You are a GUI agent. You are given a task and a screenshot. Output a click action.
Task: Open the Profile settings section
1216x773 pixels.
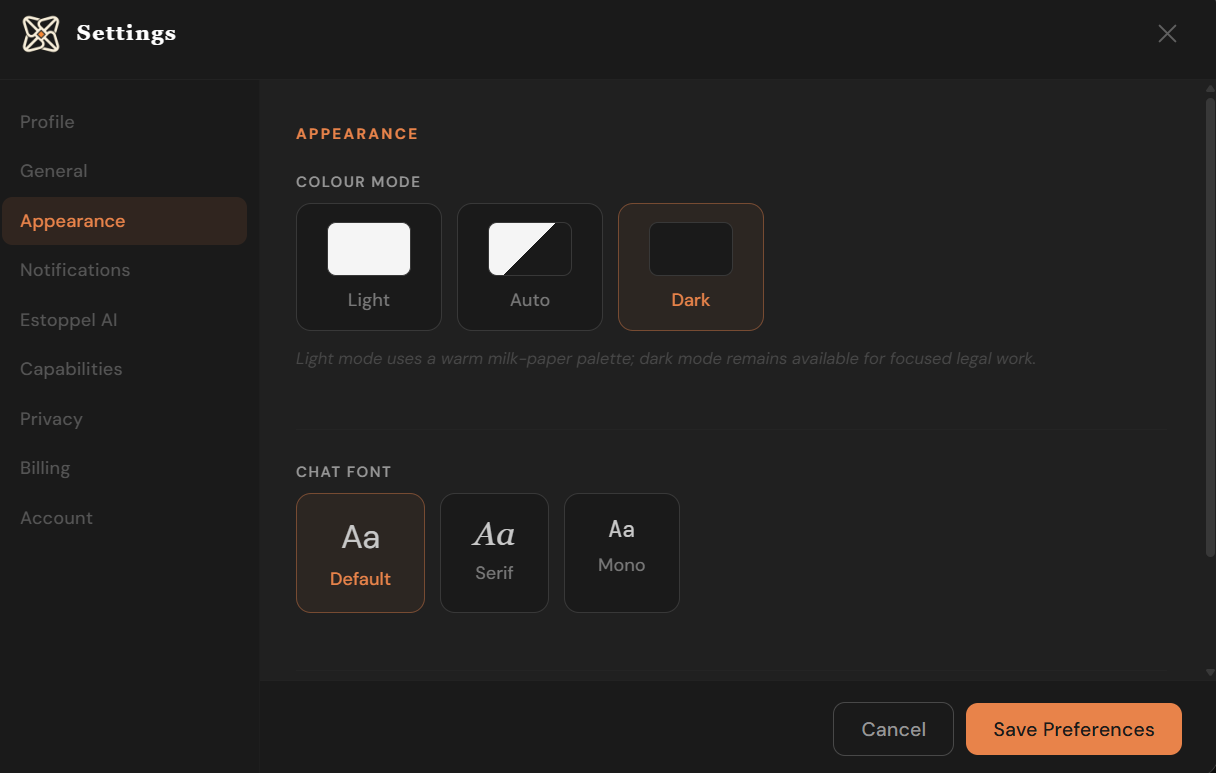[x=124, y=122]
